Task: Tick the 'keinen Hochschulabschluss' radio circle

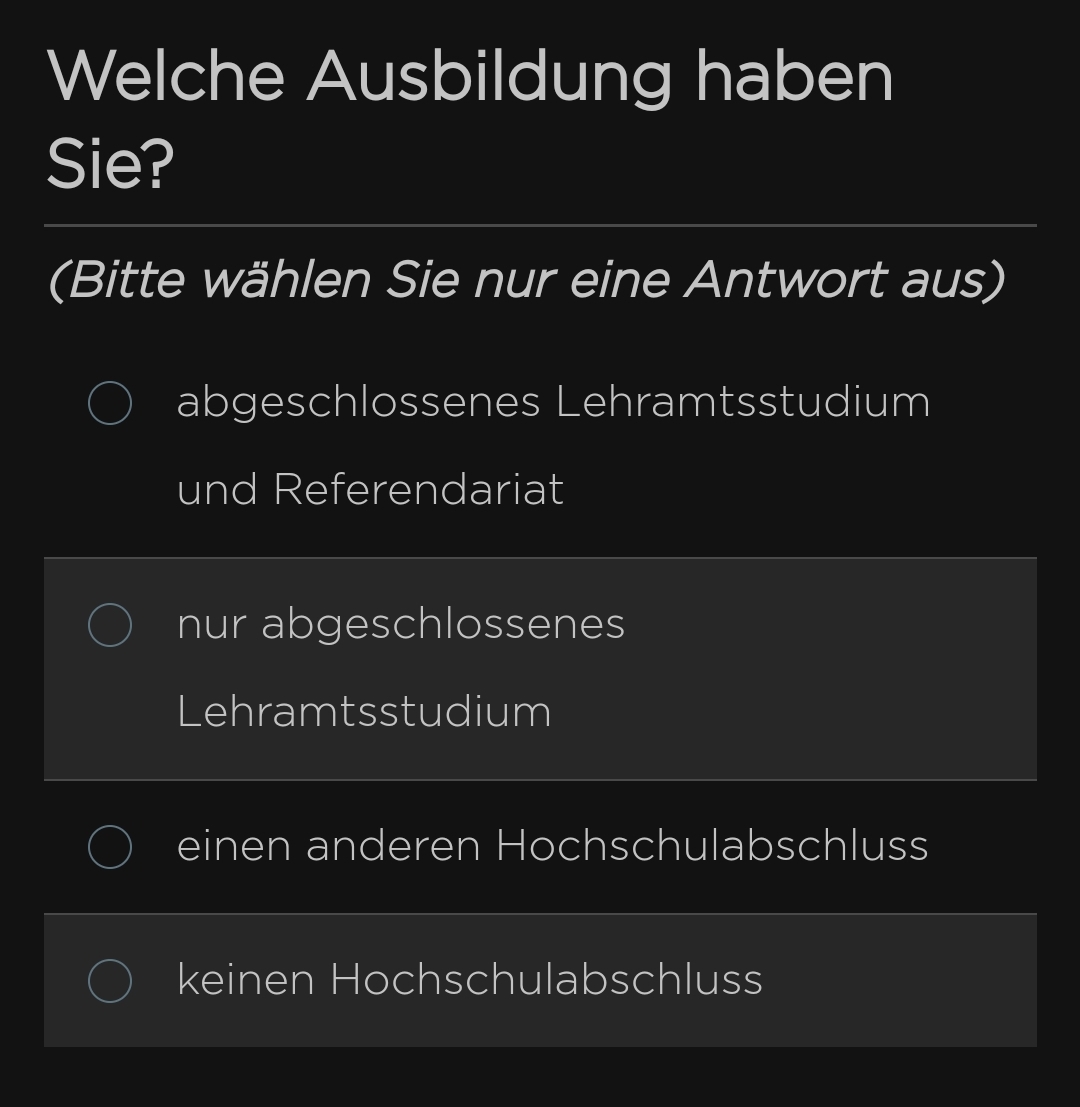Action: pyautogui.click(x=110, y=981)
